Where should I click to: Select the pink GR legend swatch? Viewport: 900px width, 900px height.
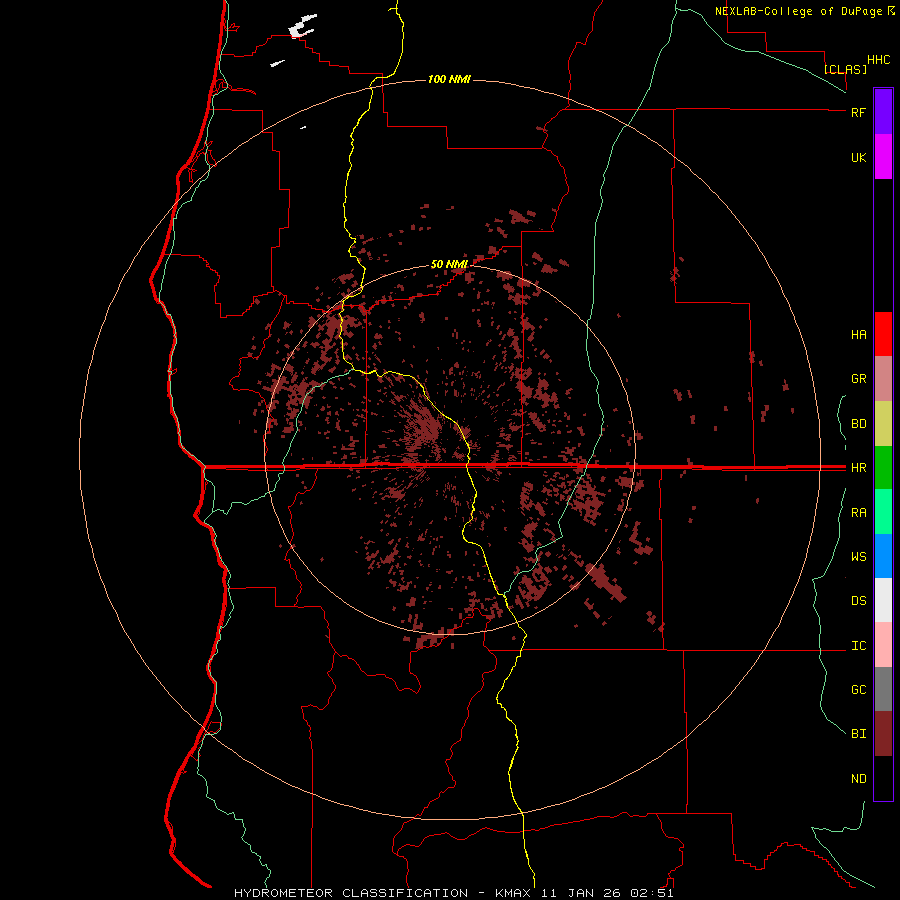[883, 379]
